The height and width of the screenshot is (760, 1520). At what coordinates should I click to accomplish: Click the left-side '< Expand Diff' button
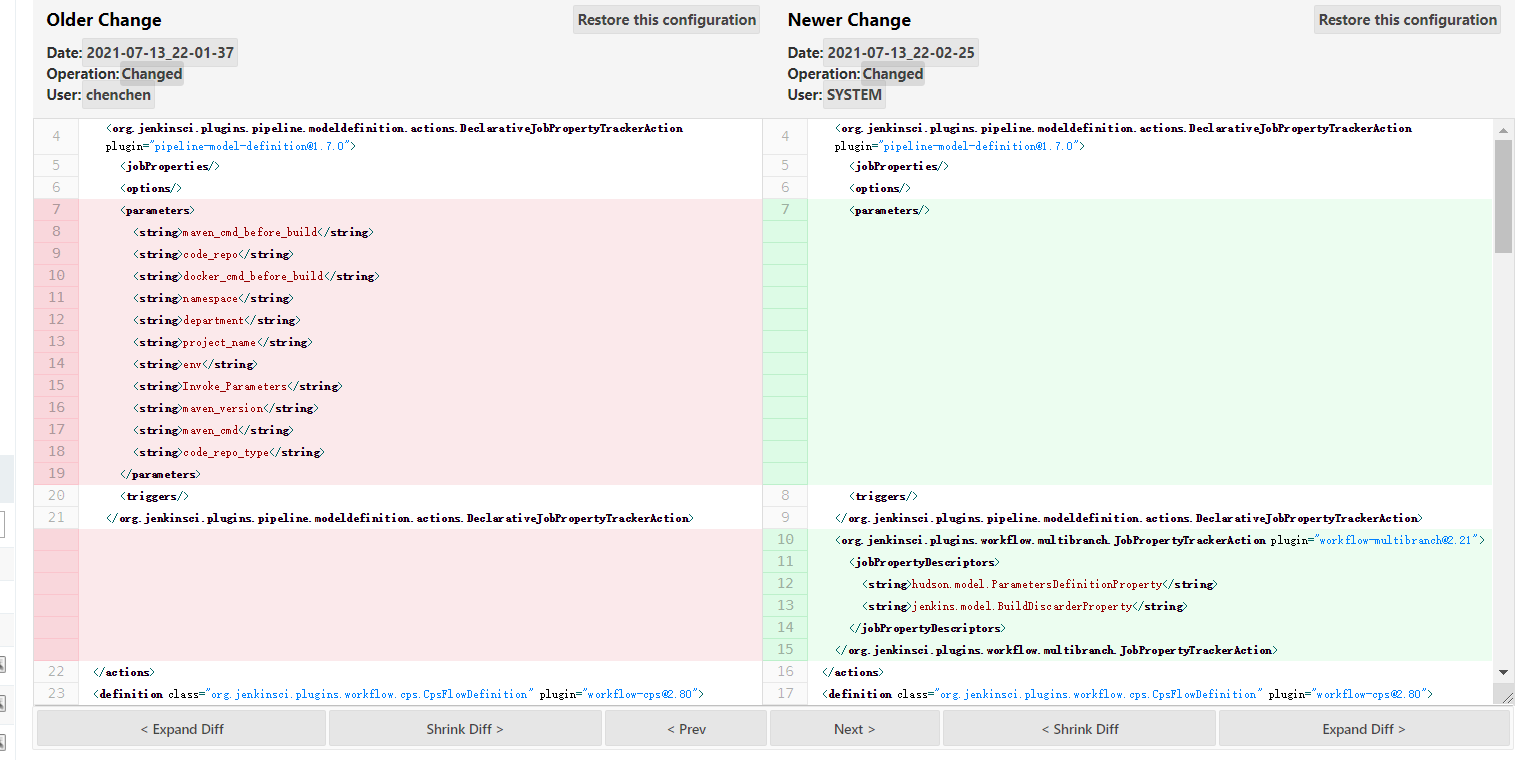coord(181,729)
